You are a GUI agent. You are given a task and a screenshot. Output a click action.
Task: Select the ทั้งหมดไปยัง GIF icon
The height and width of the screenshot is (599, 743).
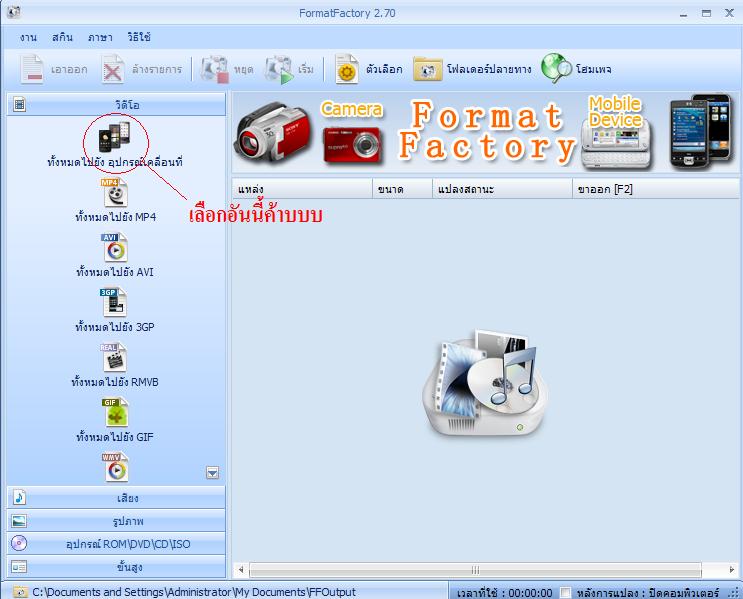115,412
